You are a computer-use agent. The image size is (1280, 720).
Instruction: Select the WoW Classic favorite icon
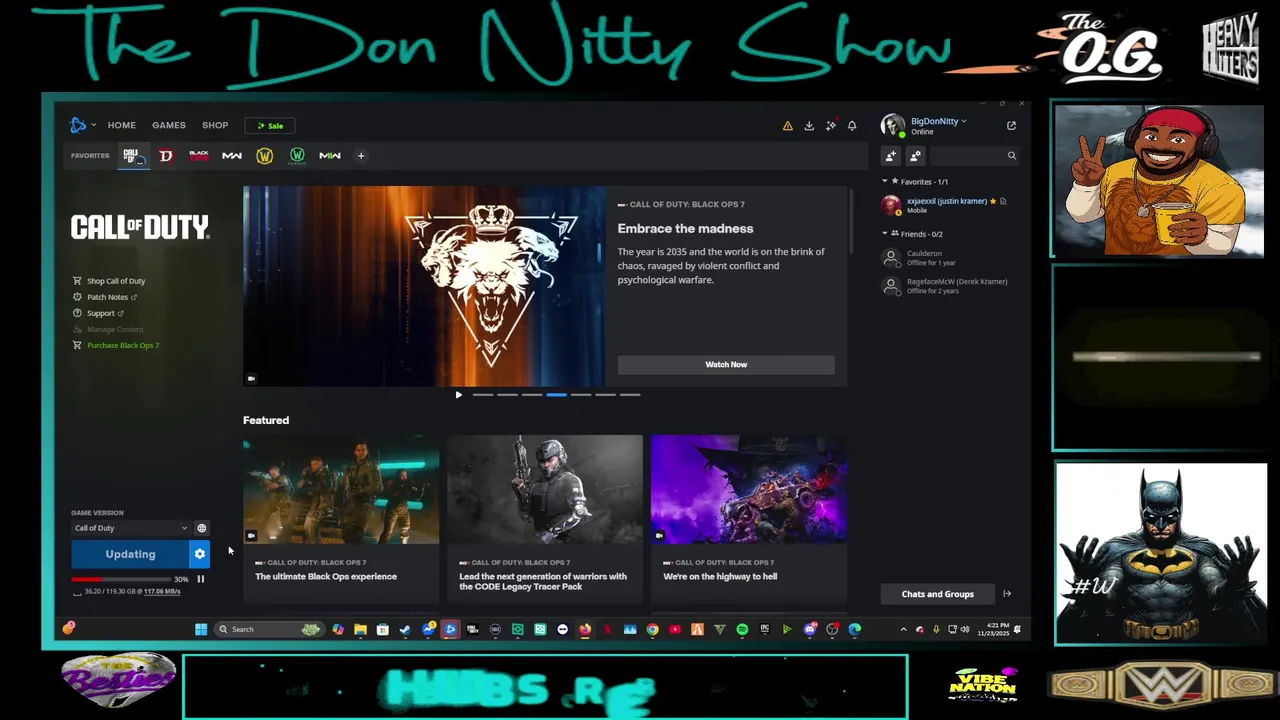[x=297, y=156]
